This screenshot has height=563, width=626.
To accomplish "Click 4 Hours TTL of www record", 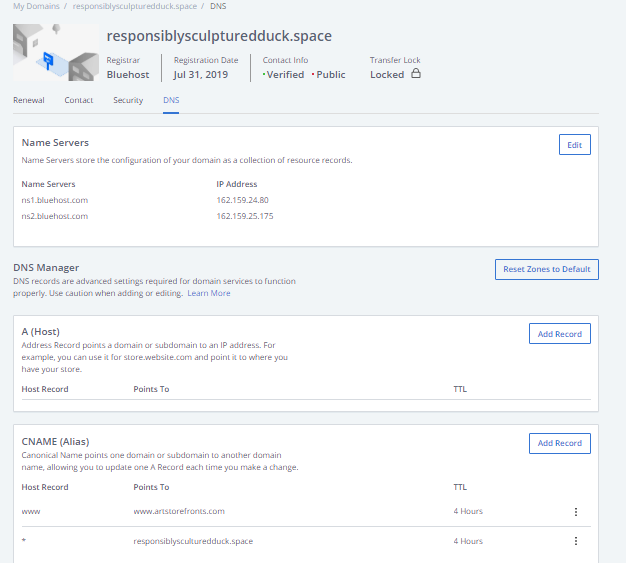I will pos(468,511).
